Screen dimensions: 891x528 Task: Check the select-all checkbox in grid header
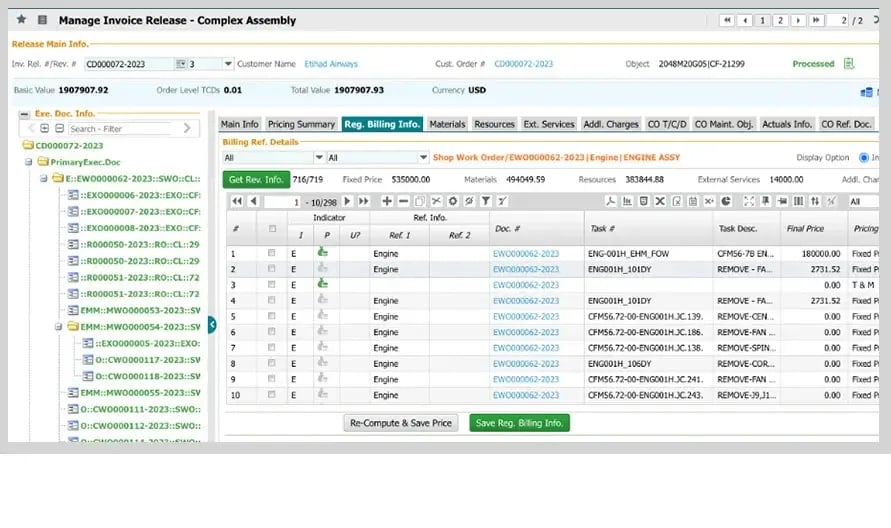click(x=271, y=229)
